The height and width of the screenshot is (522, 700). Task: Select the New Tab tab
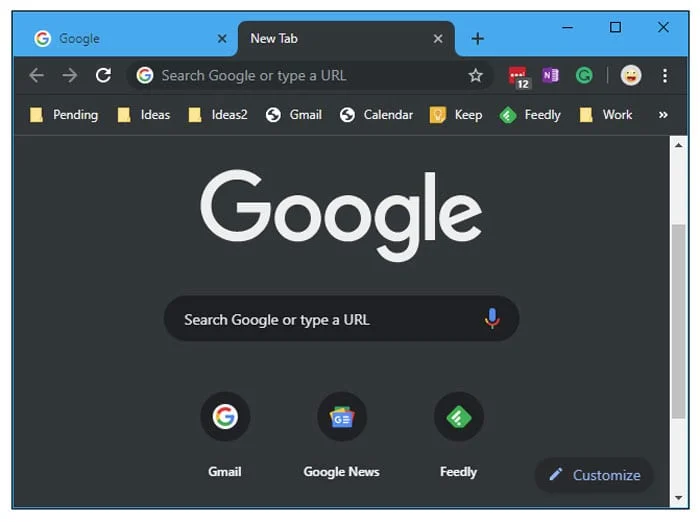click(346, 38)
